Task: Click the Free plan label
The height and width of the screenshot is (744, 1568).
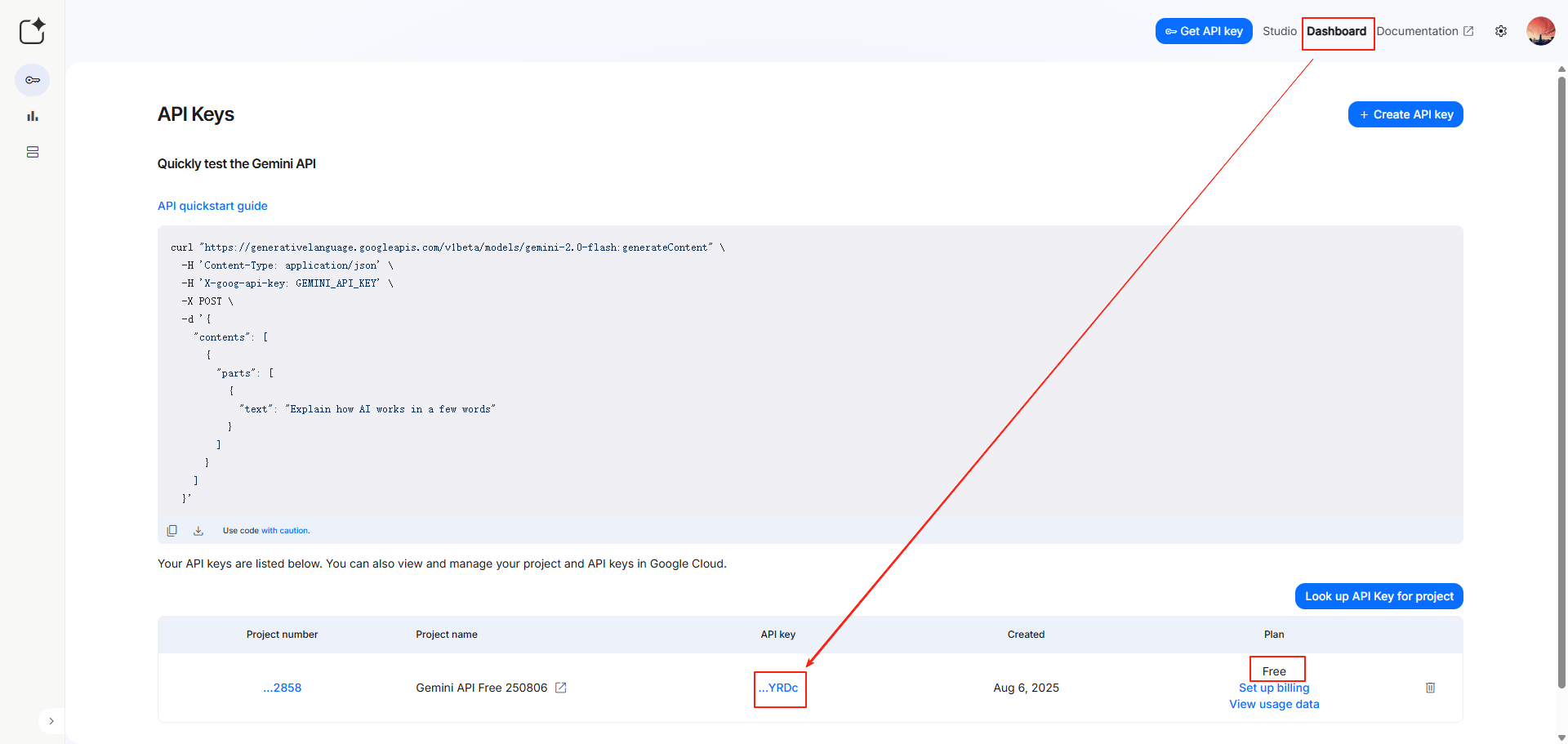Action: click(x=1274, y=671)
